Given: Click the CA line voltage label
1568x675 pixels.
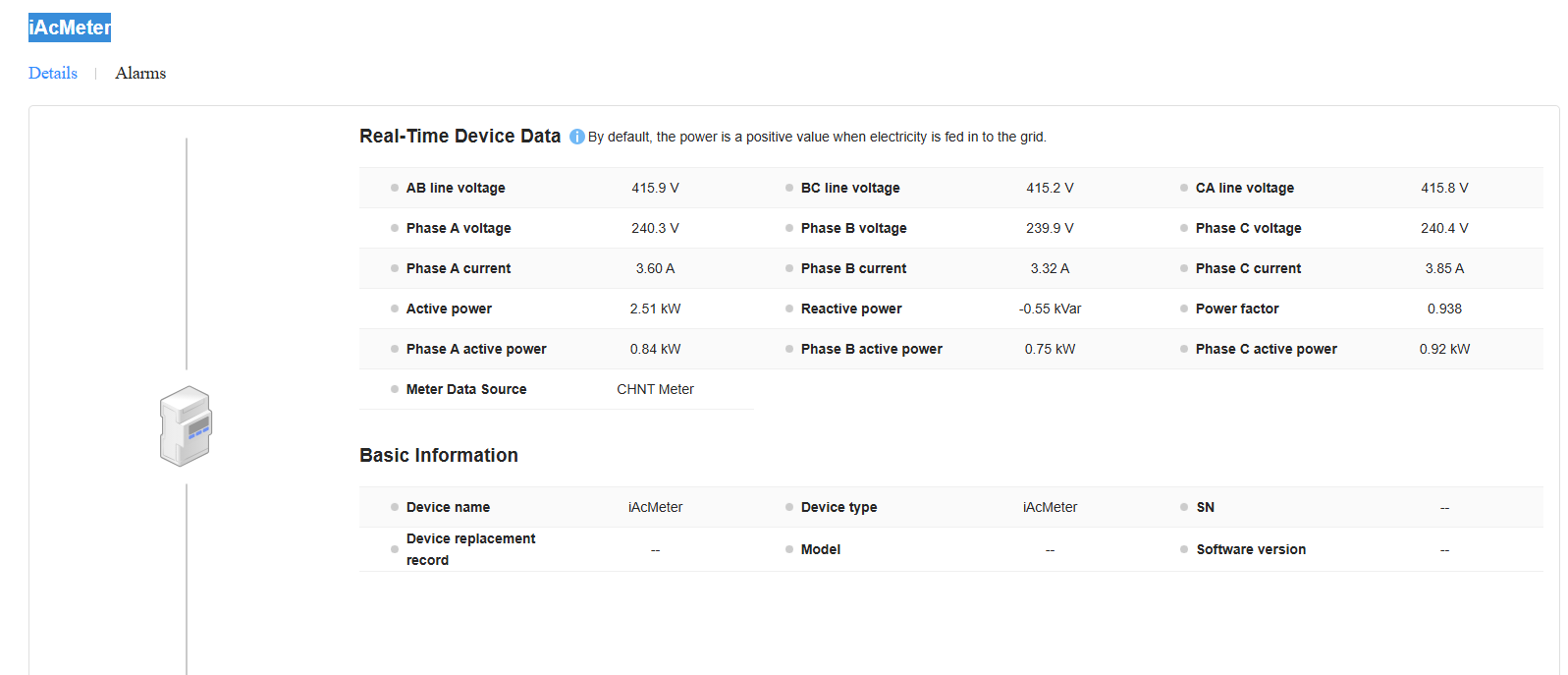Looking at the screenshot, I should [1244, 188].
